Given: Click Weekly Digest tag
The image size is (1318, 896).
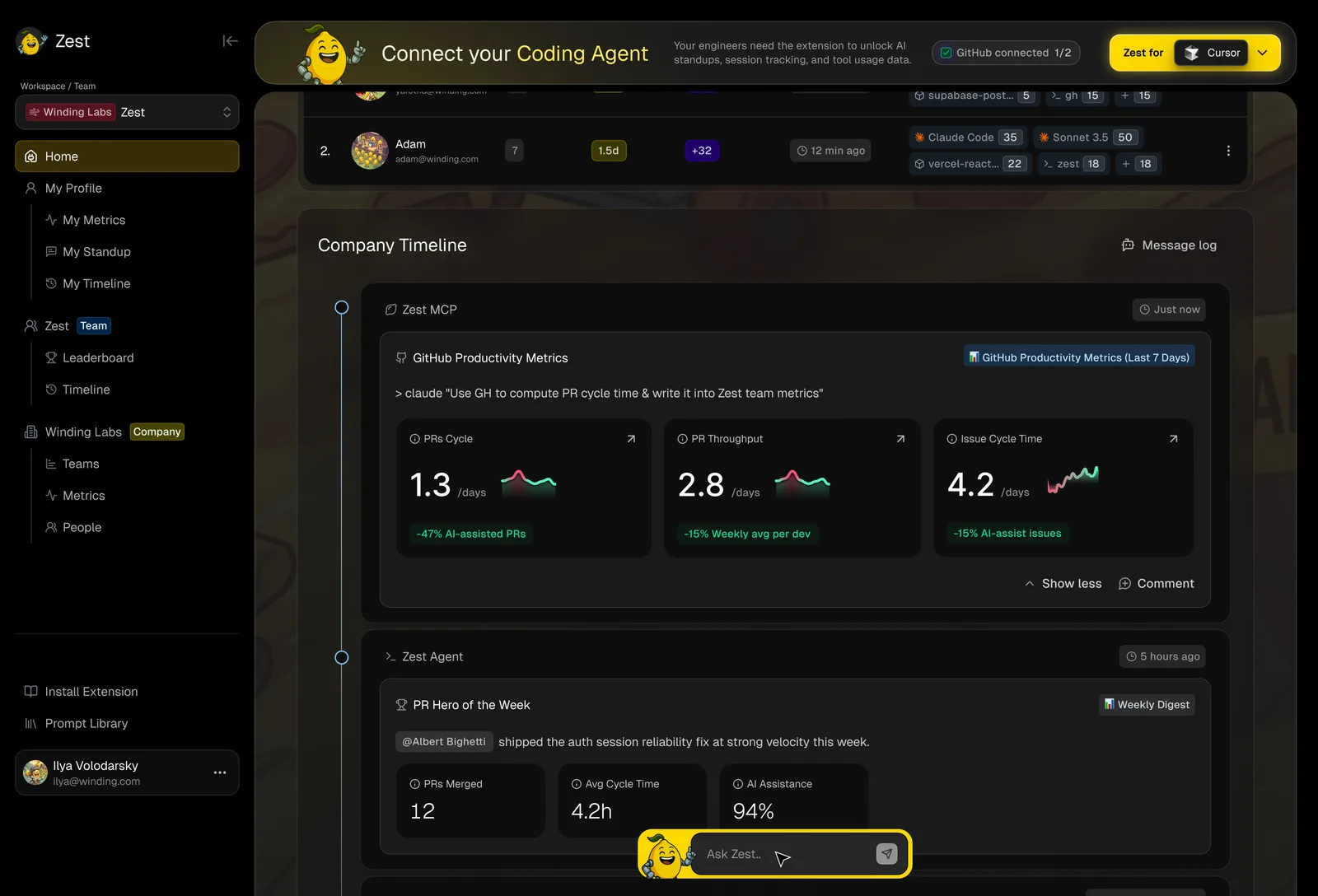Looking at the screenshot, I should click(1147, 705).
